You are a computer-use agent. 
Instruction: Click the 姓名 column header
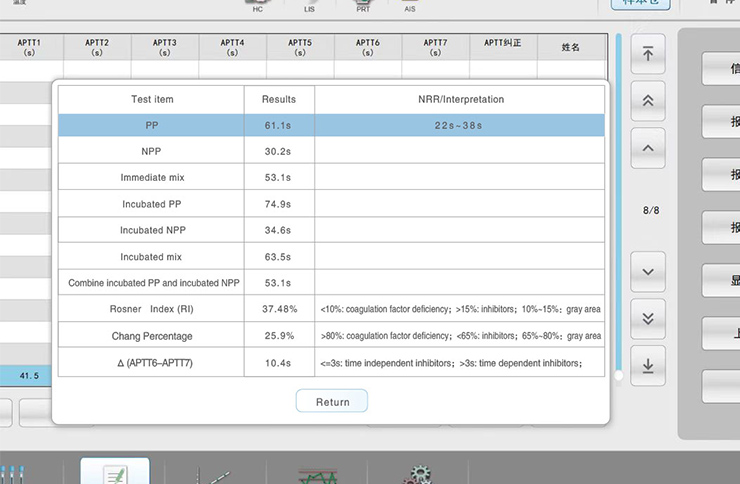[x=571, y=47]
